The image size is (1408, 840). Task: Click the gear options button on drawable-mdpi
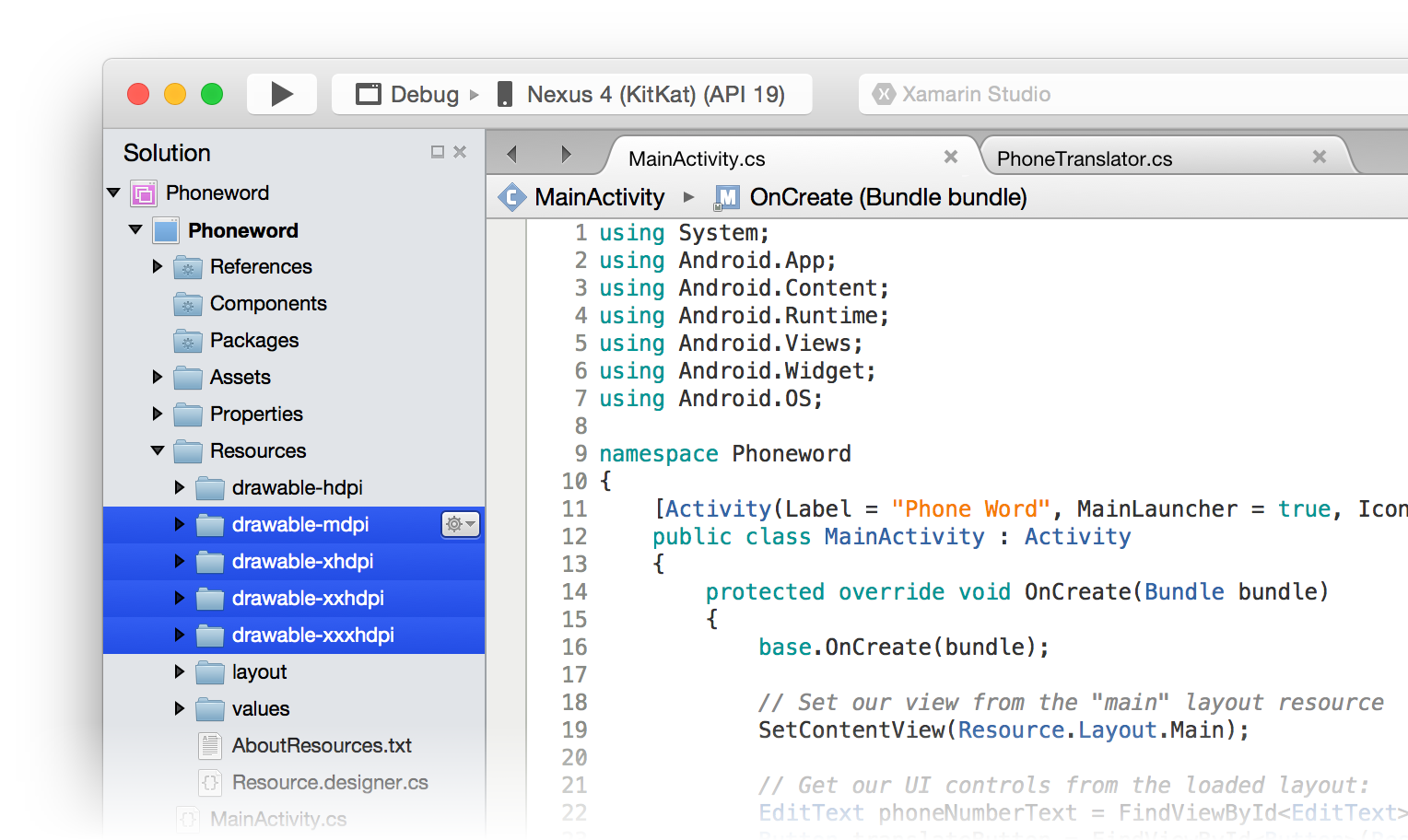pyautogui.click(x=460, y=524)
